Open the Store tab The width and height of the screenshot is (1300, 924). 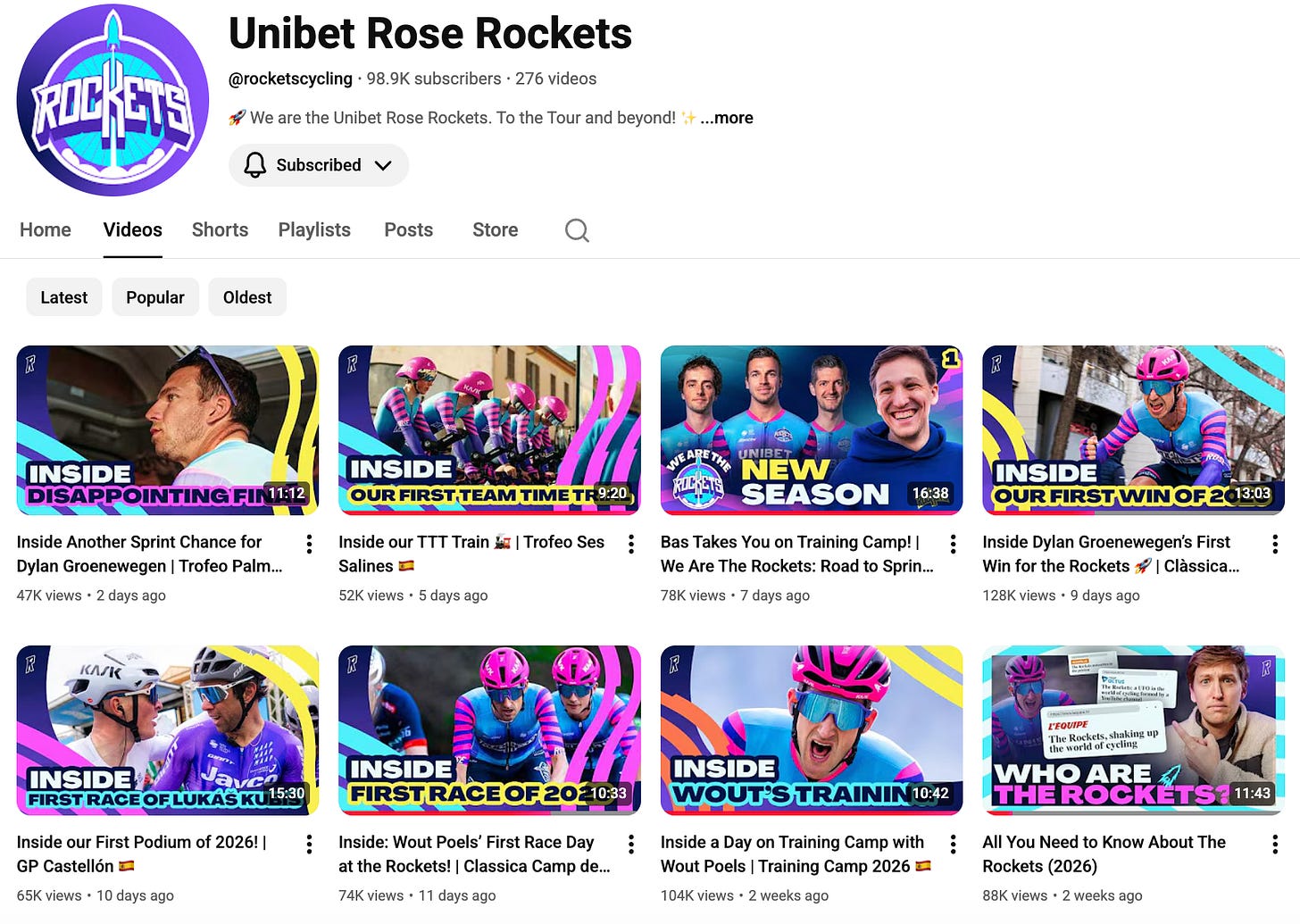click(496, 229)
